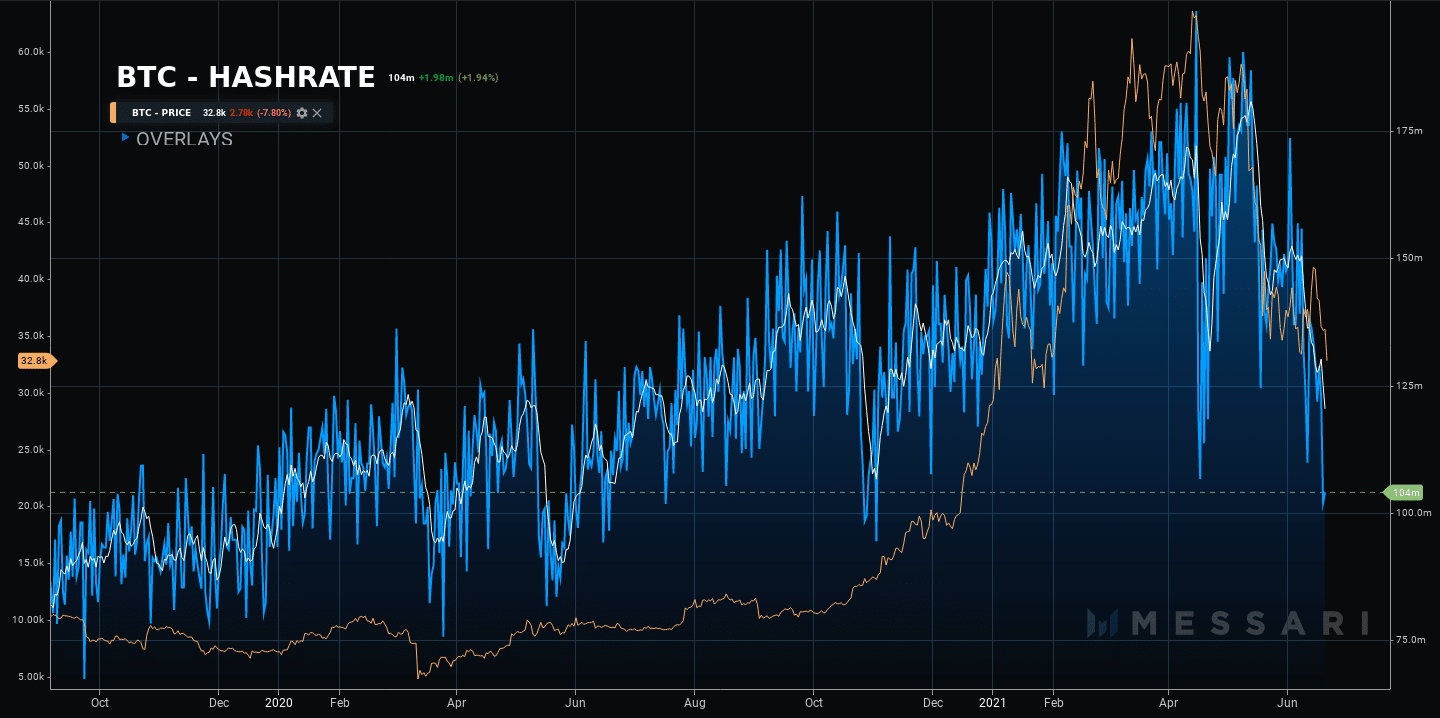The image size is (1440, 718).
Task: Click the BTC - HASHRATE chart title
Action: pos(244,75)
